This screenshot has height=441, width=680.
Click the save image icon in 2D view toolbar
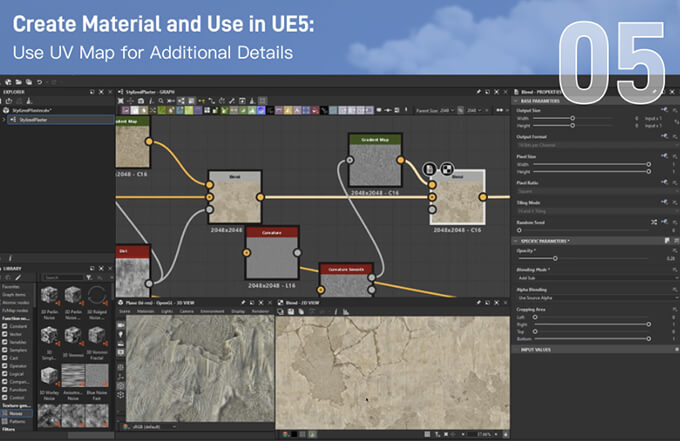coord(291,311)
